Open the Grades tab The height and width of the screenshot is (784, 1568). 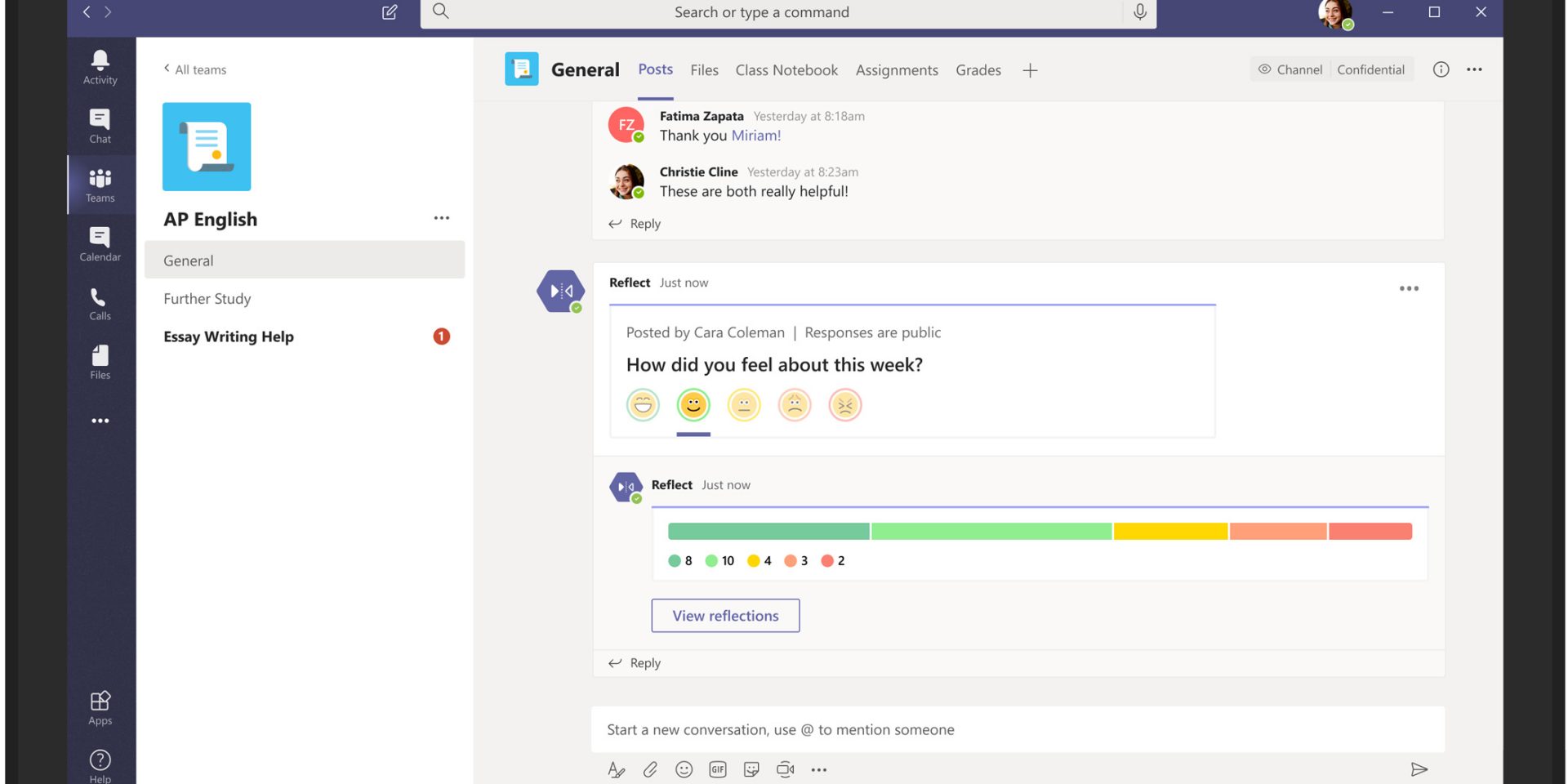(978, 70)
